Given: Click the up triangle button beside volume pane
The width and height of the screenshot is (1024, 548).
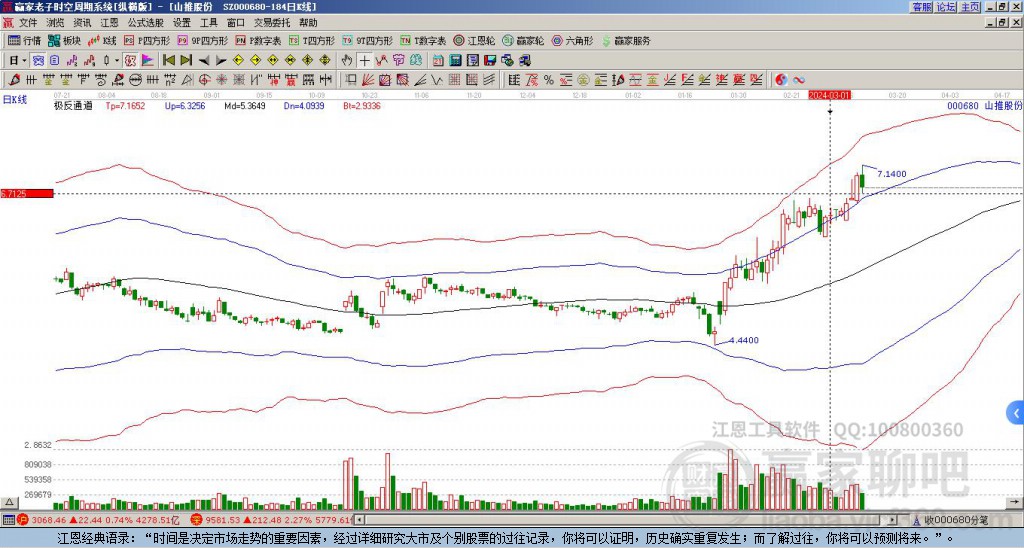Looking at the screenshot, I should click(x=9, y=502).
